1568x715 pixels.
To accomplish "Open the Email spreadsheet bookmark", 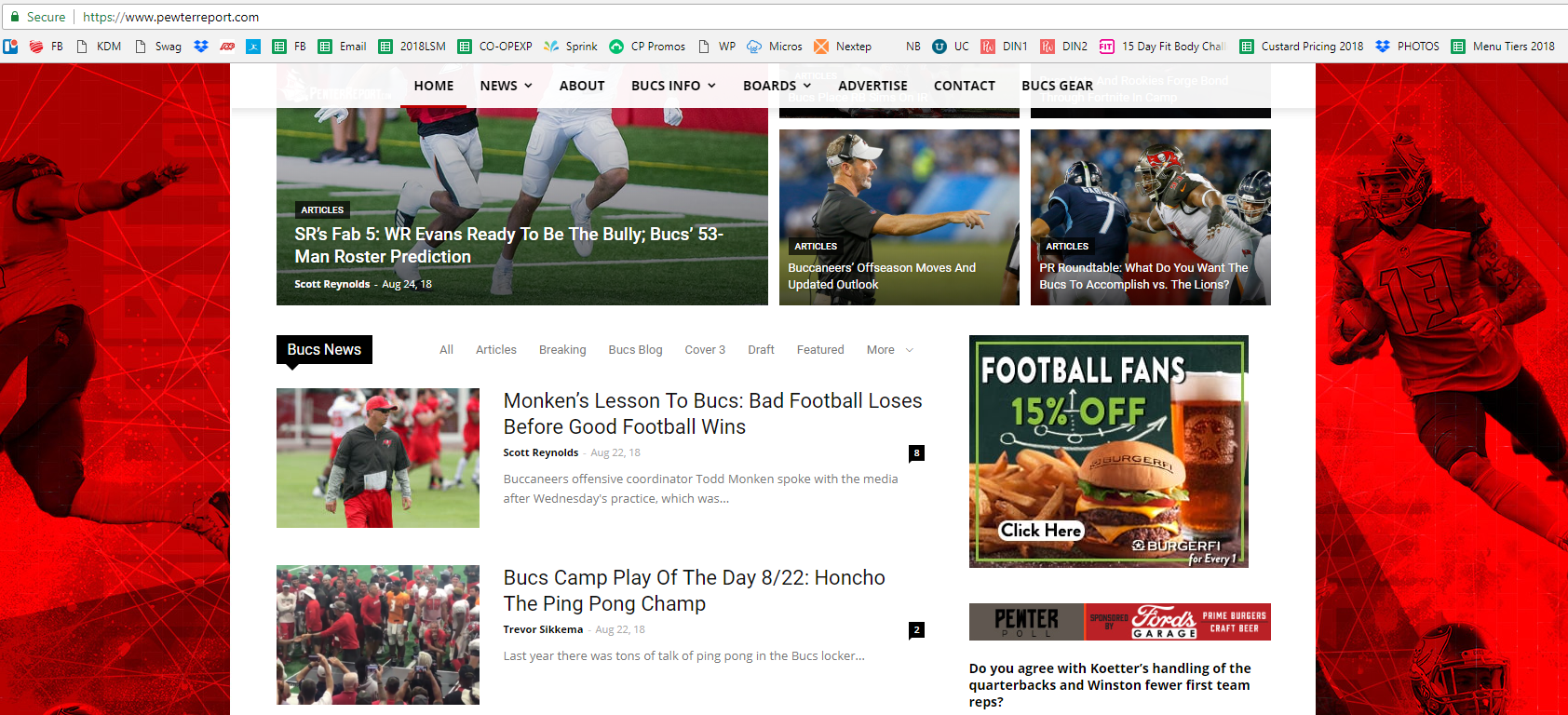I will (343, 46).
